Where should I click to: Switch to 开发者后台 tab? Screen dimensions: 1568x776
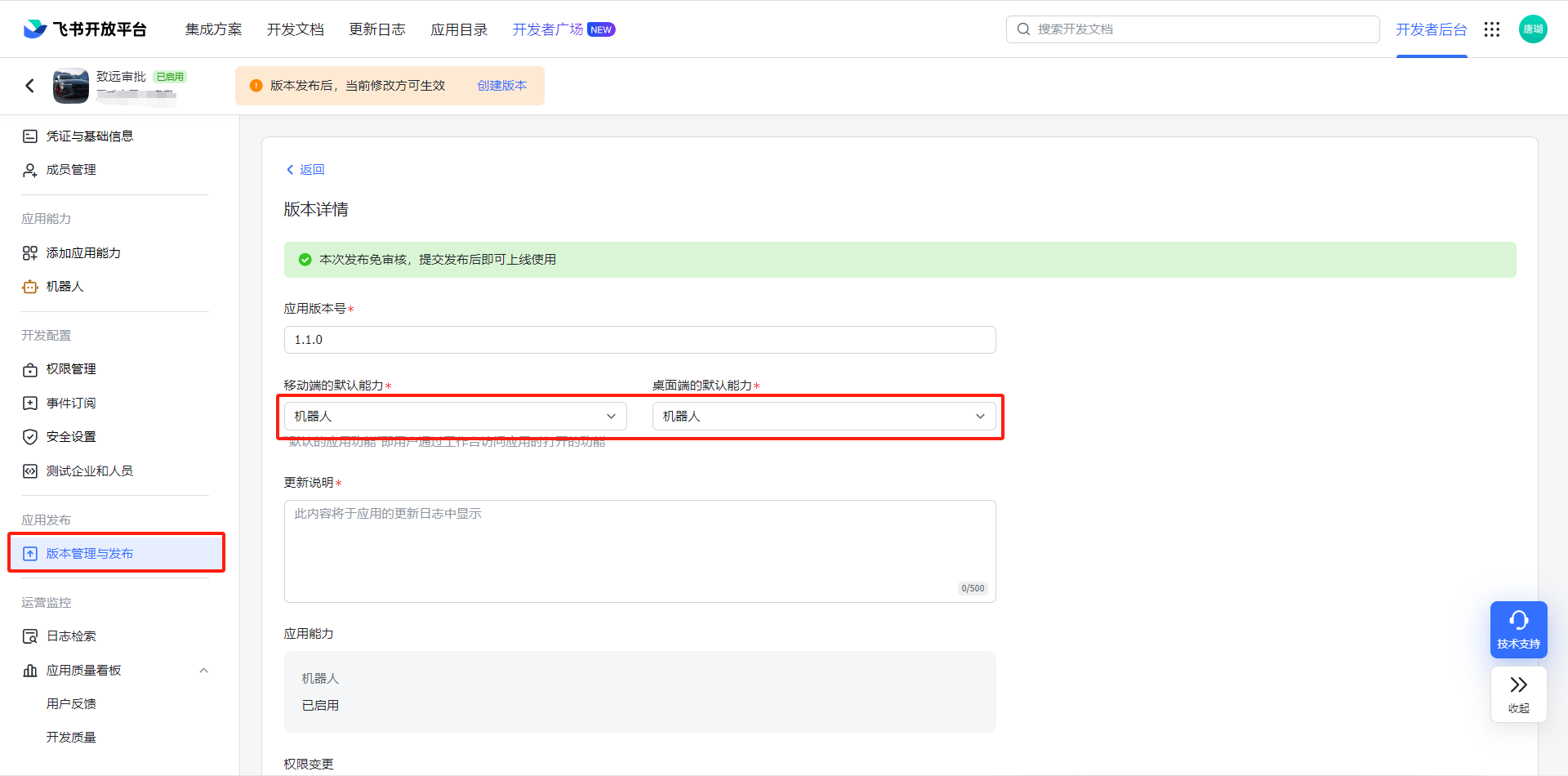(x=1431, y=29)
